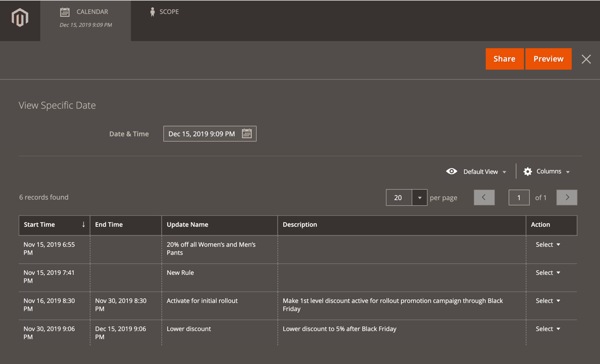The height and width of the screenshot is (364, 600).
Task: Click 'Activate for initial rollout' update name
Action: point(202,301)
